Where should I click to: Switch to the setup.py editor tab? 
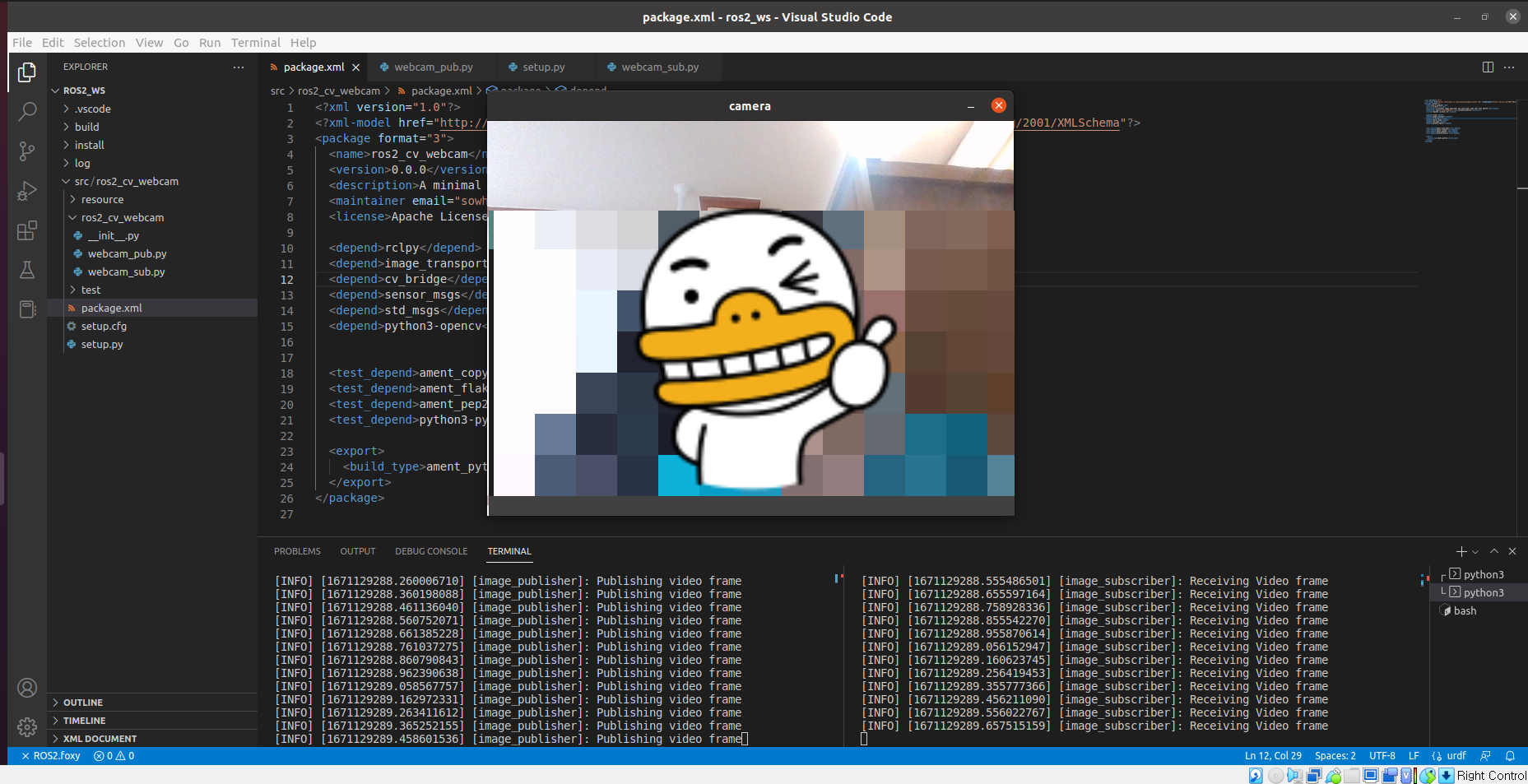[543, 67]
